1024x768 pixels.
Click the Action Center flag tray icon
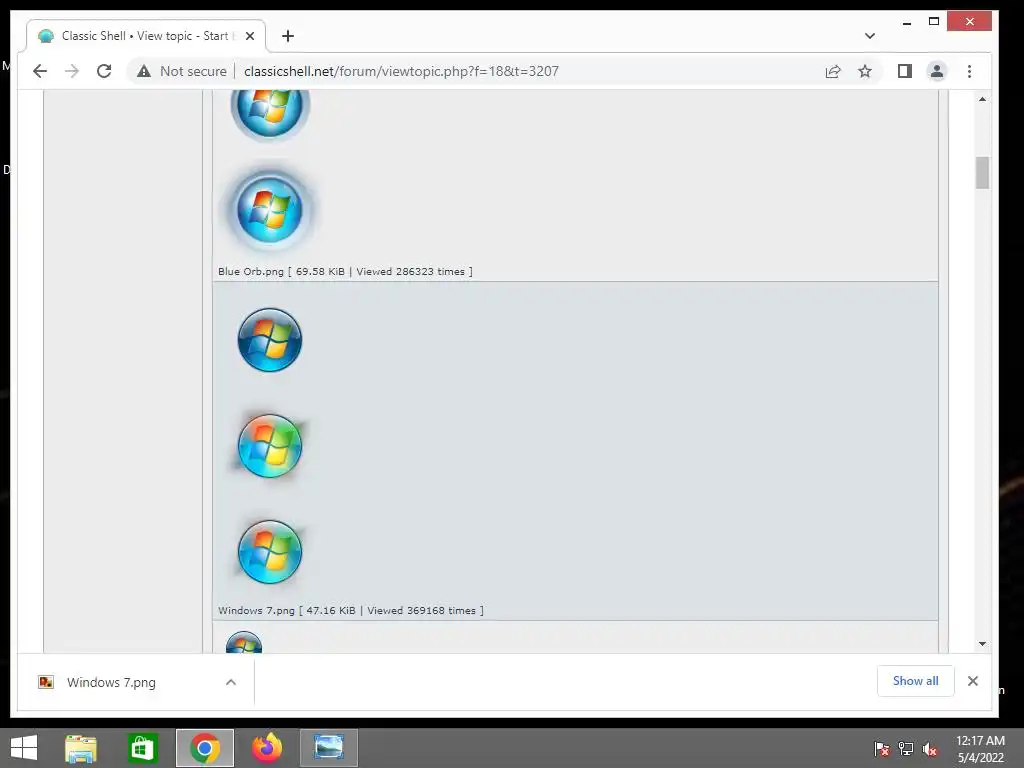(881, 749)
